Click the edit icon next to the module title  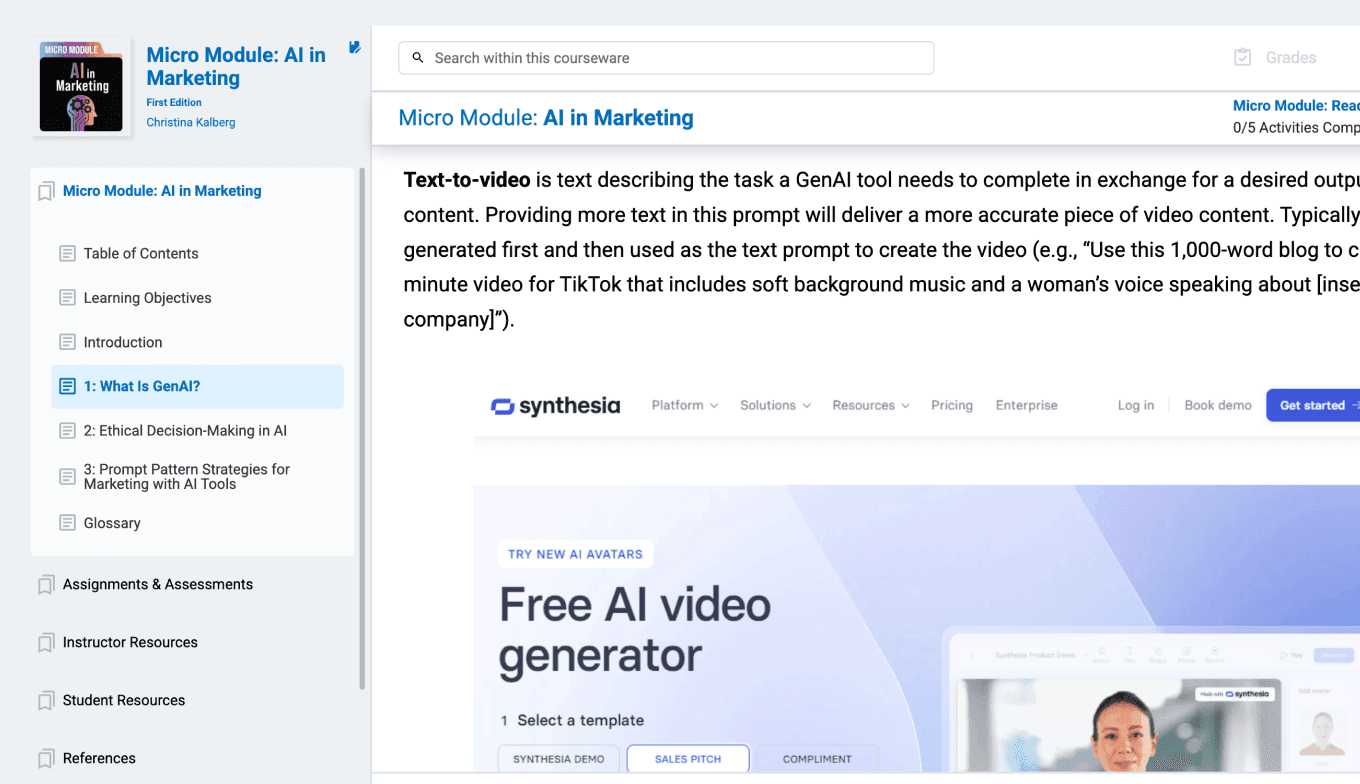tap(354, 47)
